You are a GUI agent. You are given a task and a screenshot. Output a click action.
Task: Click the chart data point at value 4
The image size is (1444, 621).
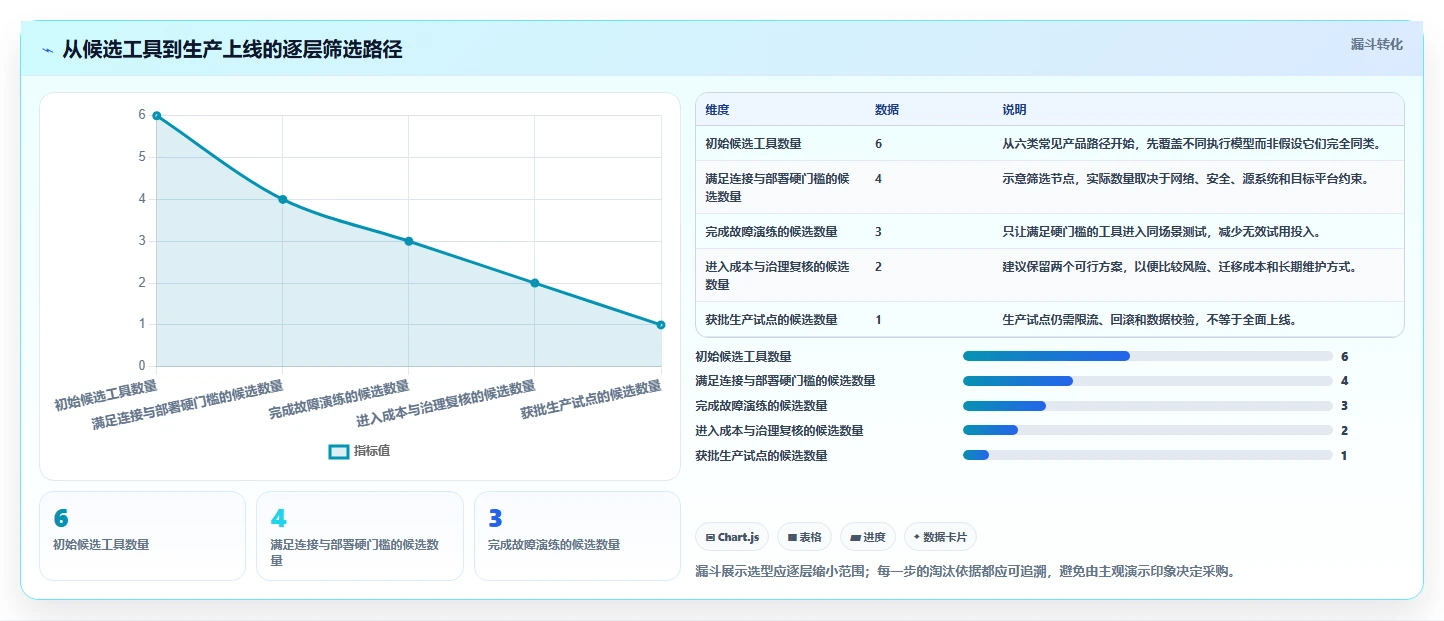point(283,199)
